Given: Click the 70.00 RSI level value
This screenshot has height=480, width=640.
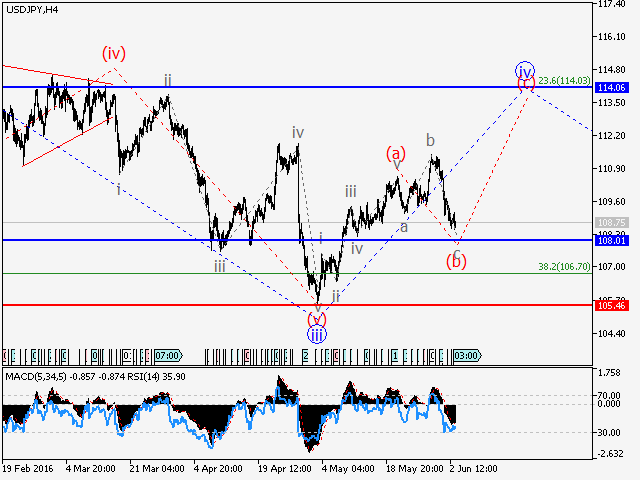Looking at the screenshot, I should coord(609,396).
